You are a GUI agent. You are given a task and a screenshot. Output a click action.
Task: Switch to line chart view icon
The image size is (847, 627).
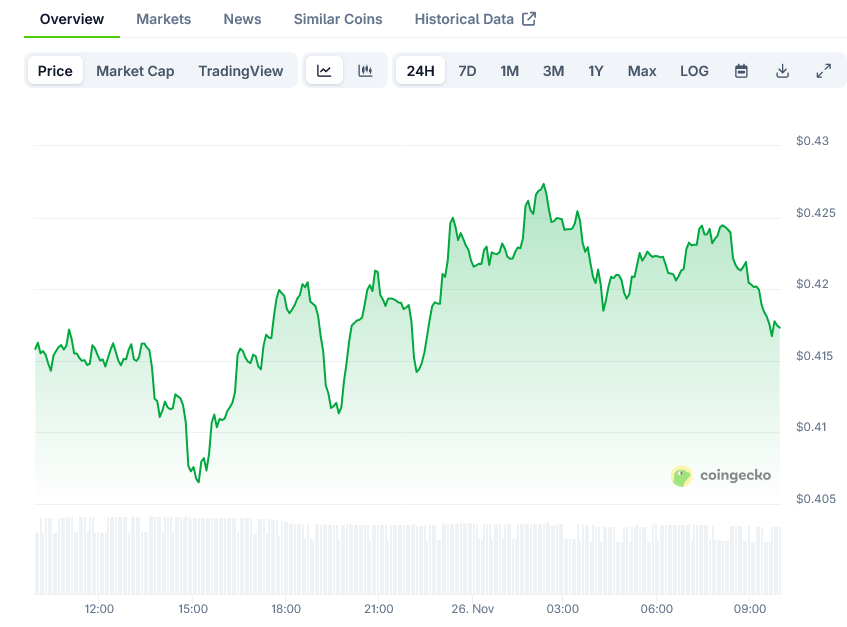point(324,71)
